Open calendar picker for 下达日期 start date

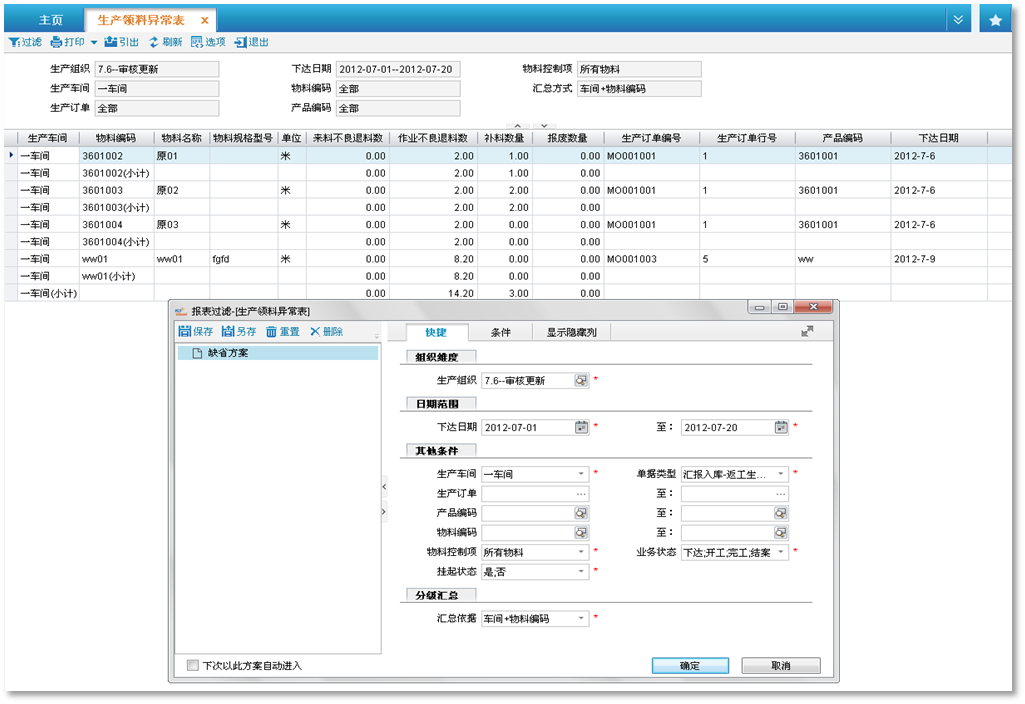pyautogui.click(x=581, y=427)
